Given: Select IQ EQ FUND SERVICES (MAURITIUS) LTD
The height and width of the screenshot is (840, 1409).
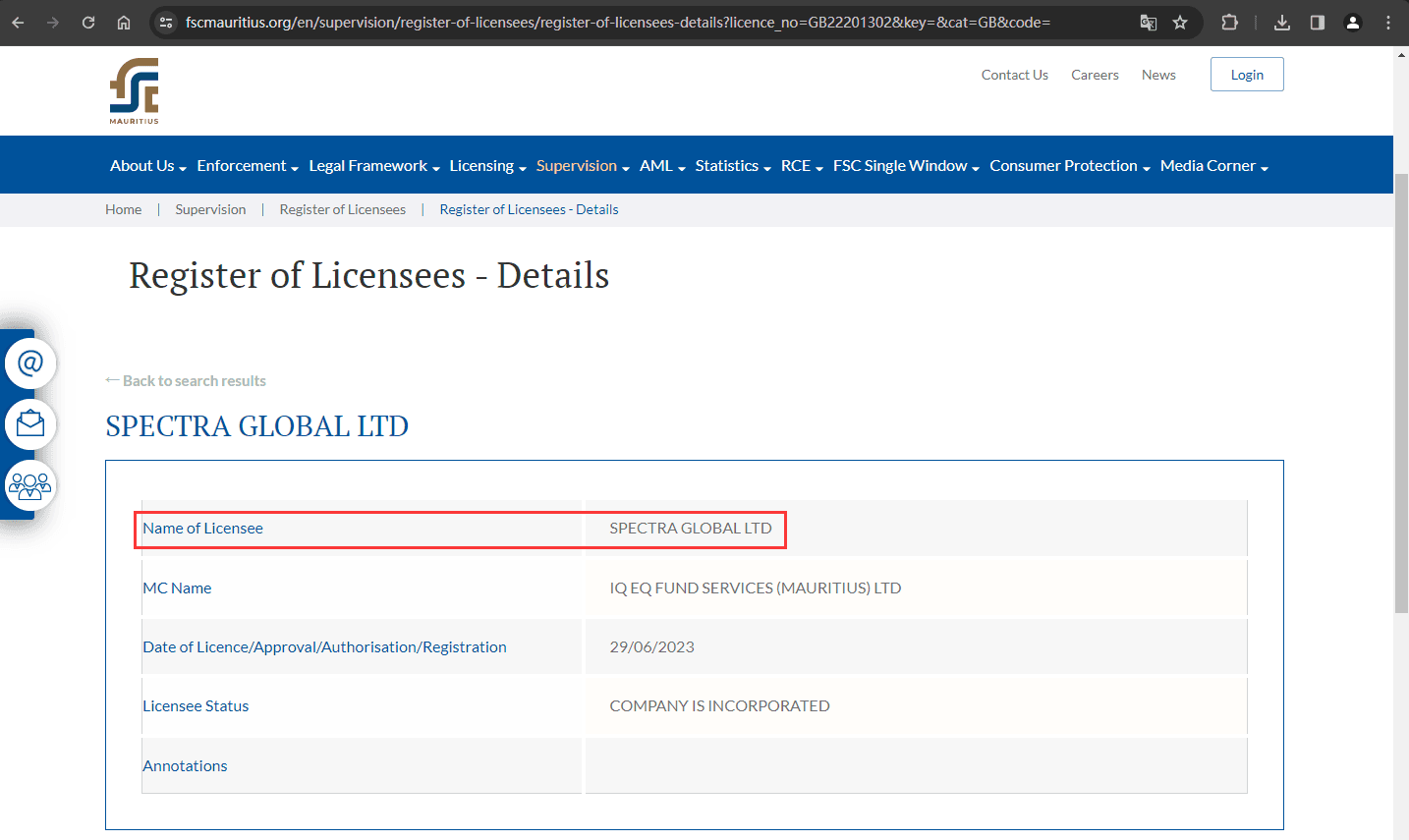Looking at the screenshot, I should tap(755, 588).
